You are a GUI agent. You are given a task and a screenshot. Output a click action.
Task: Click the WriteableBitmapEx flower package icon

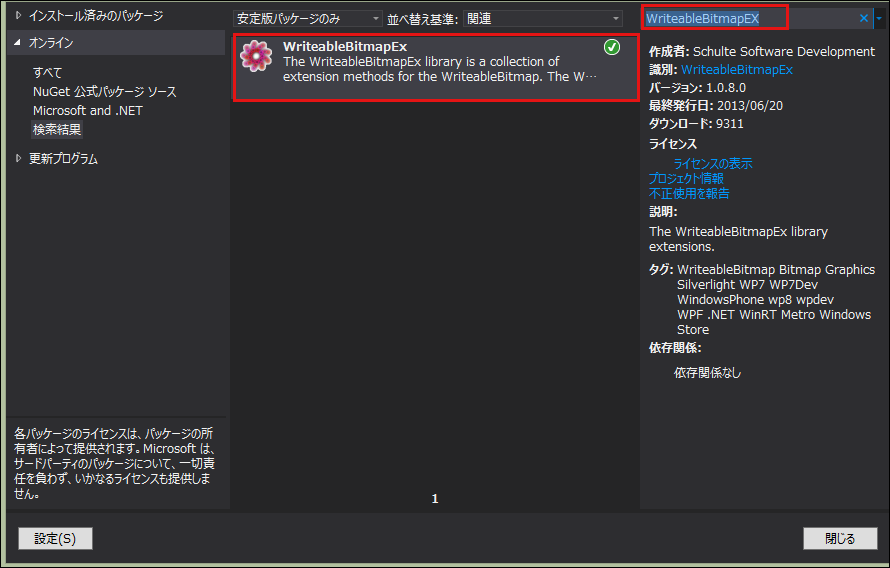[256, 56]
